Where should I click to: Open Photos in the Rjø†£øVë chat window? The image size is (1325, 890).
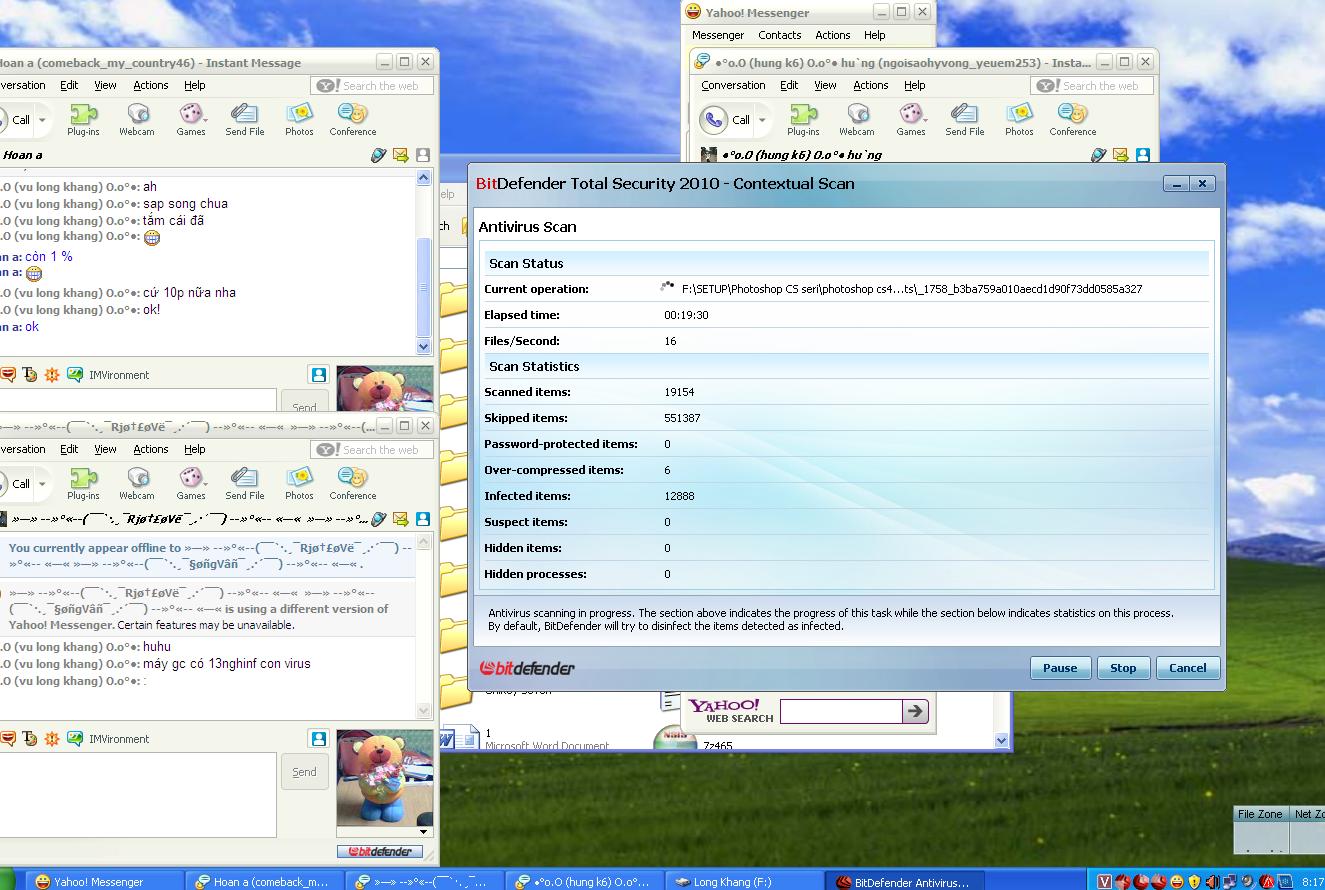tap(299, 483)
